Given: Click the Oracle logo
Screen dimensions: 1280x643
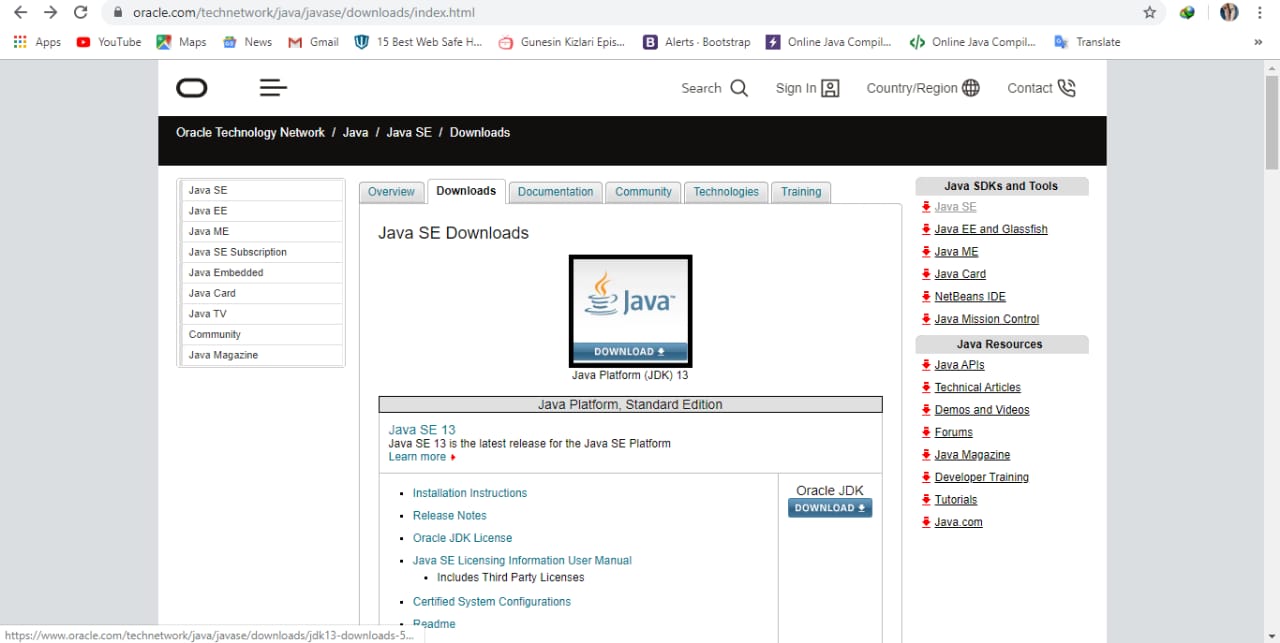Looking at the screenshot, I should 191,88.
